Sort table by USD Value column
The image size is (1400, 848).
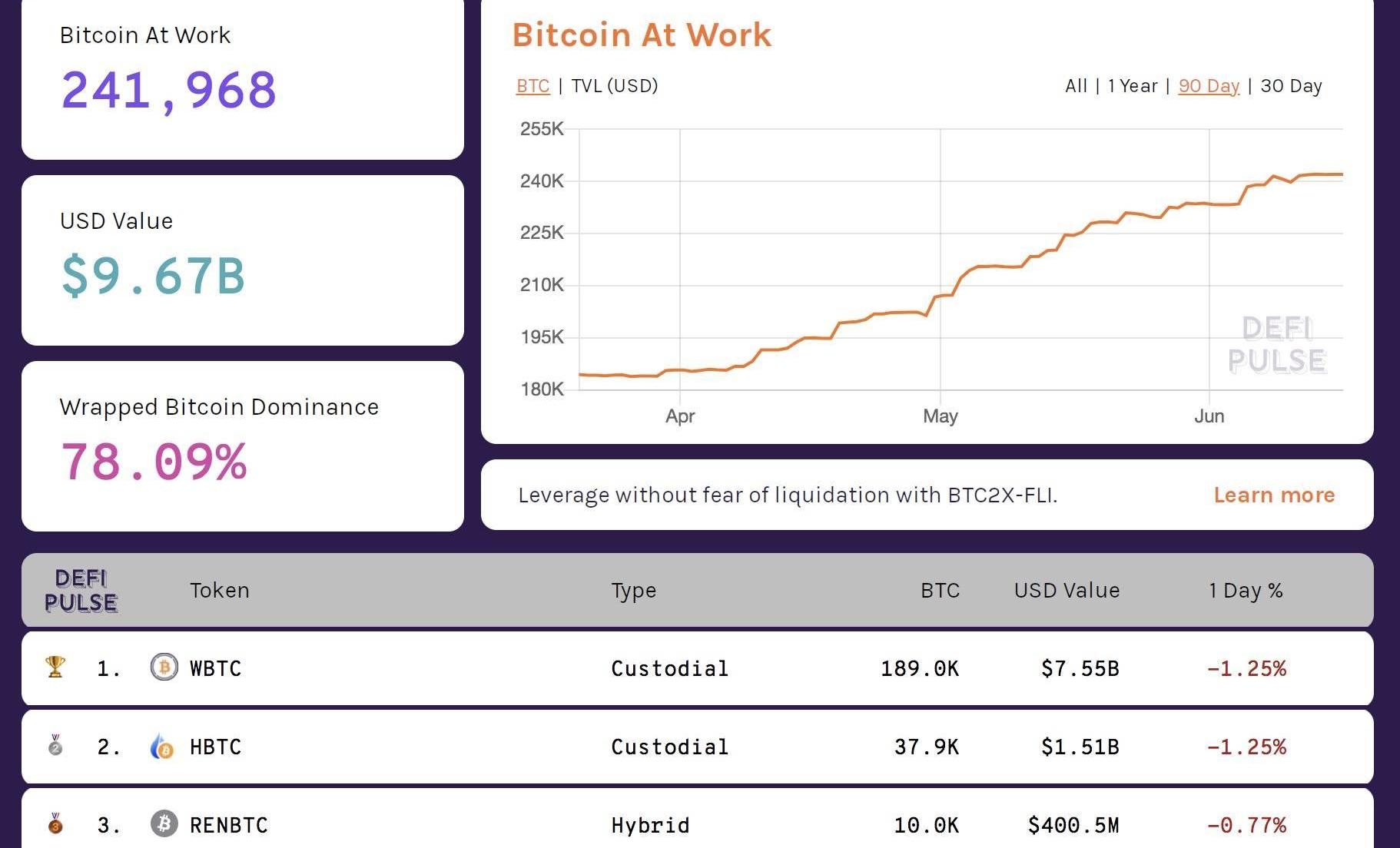click(x=1067, y=590)
